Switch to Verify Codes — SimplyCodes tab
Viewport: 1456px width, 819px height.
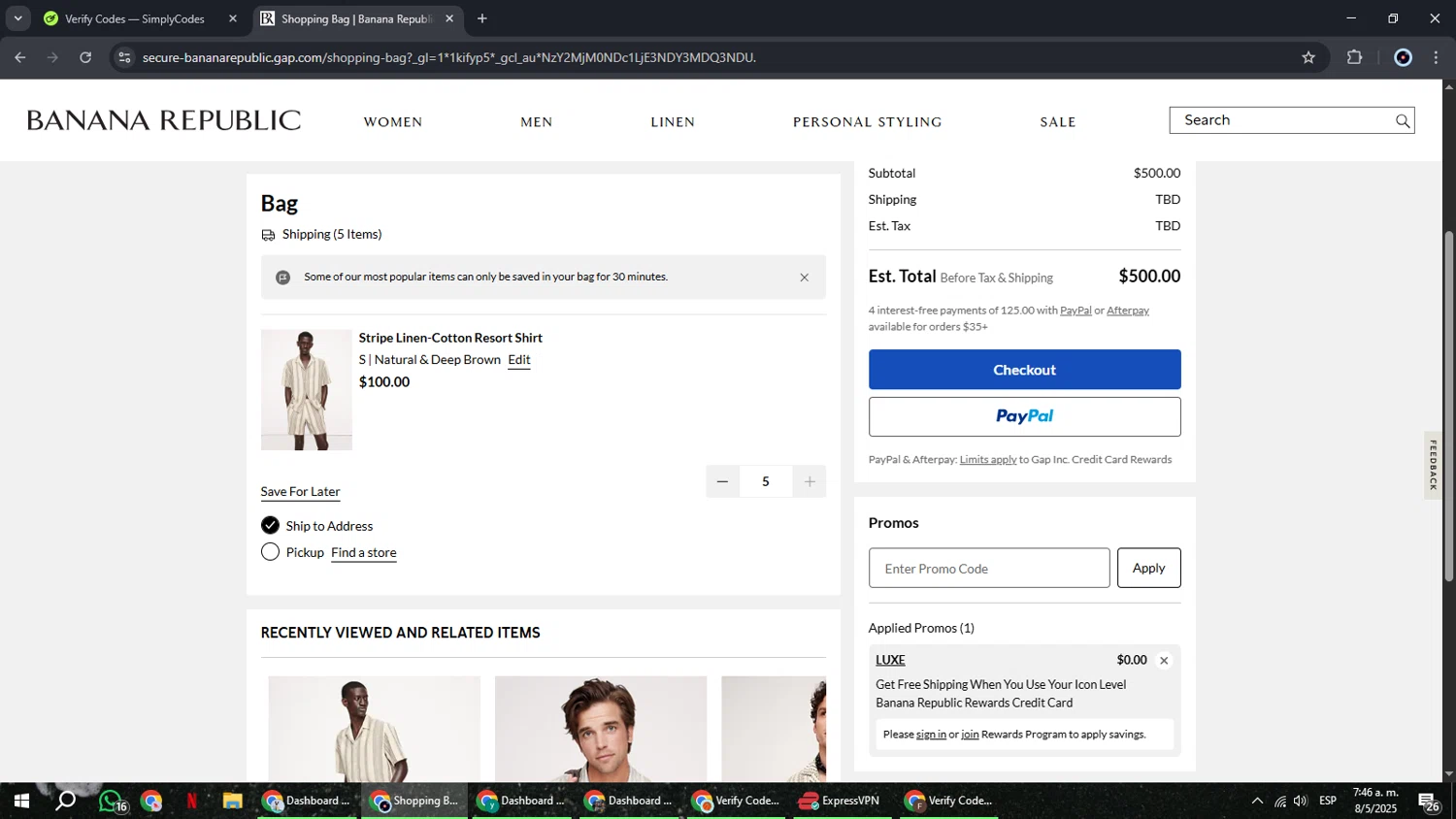[x=134, y=18]
